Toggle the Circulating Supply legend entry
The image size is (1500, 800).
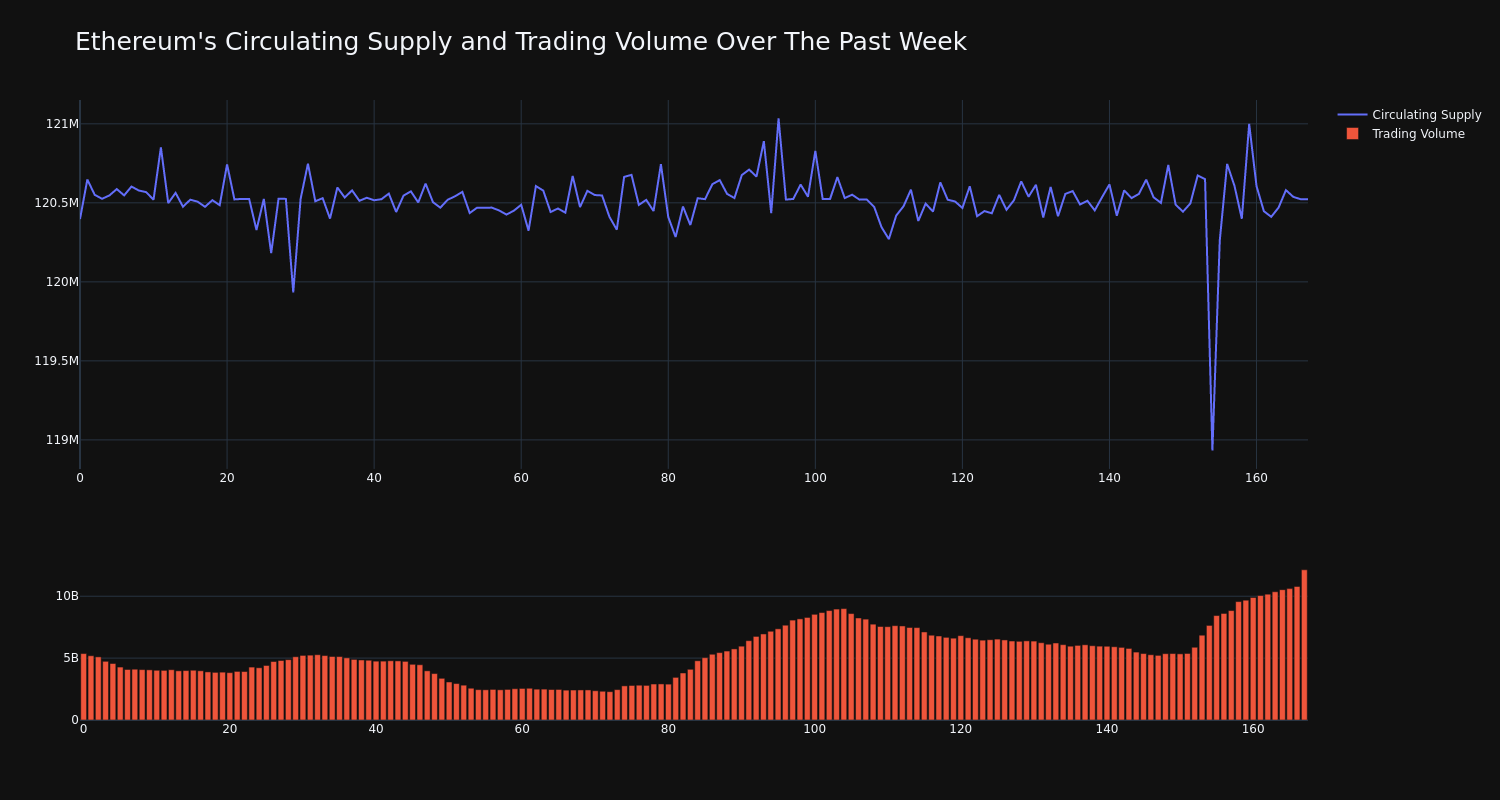coord(1409,115)
